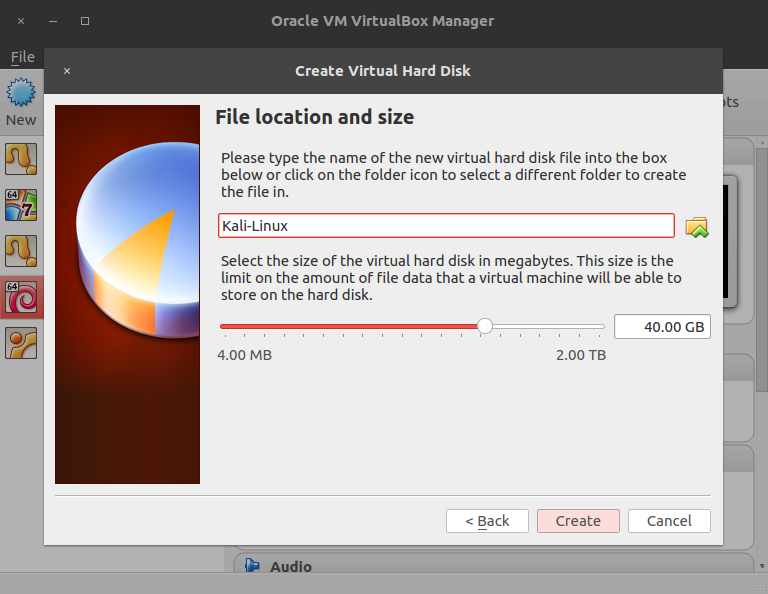768x594 pixels.
Task: Select the last VM icon in sidebar list
Action: point(21,343)
